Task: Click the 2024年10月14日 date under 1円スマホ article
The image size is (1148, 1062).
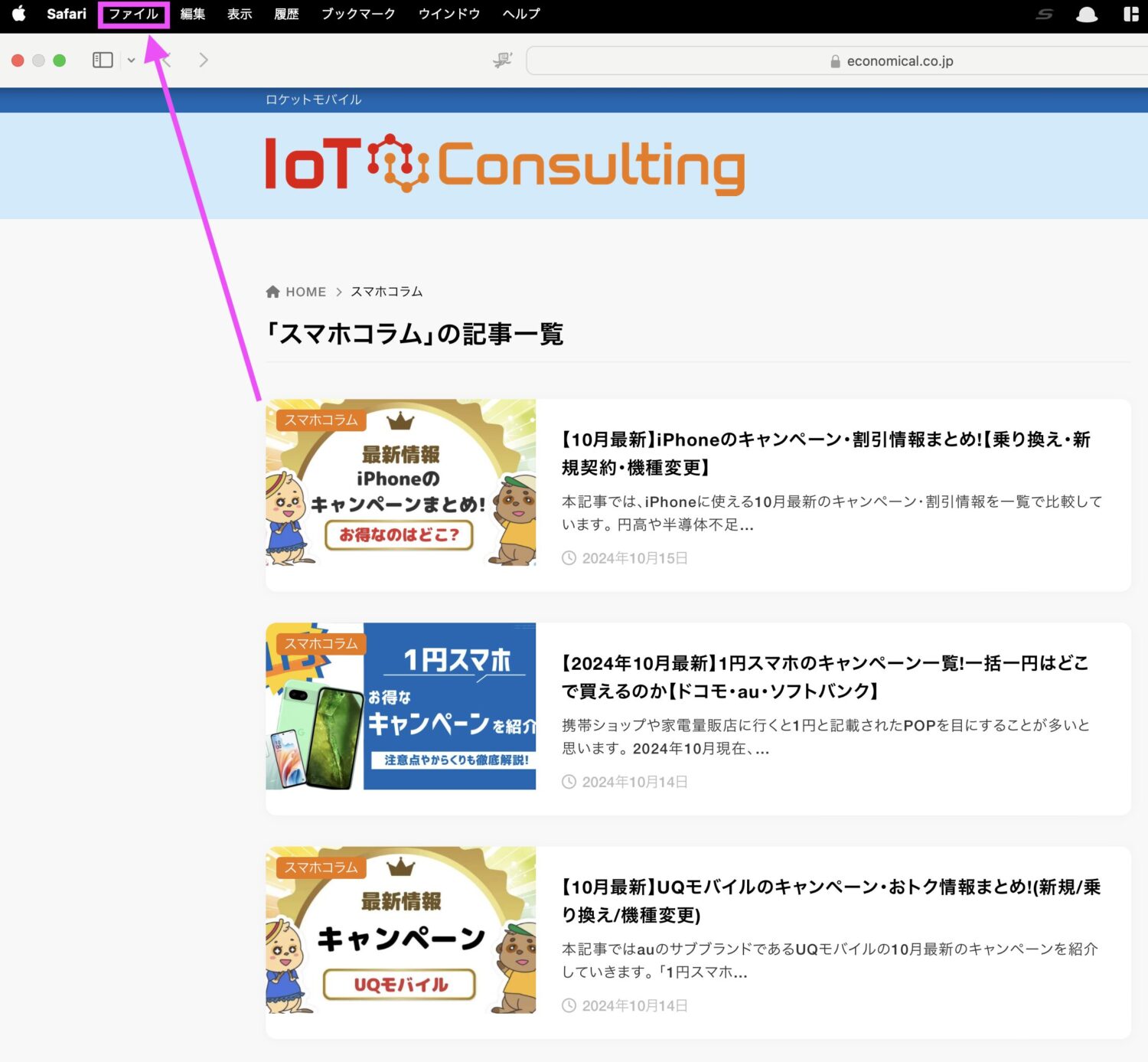Action: coord(634,782)
